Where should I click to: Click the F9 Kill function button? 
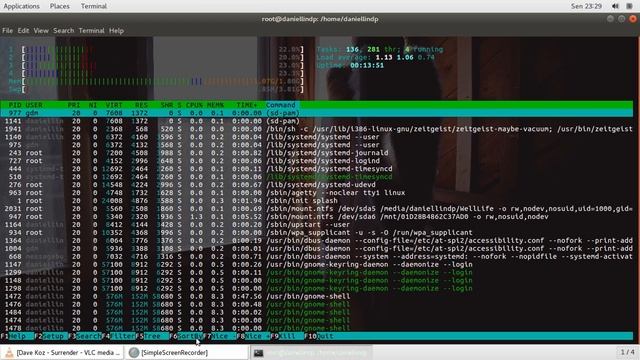click(287, 336)
